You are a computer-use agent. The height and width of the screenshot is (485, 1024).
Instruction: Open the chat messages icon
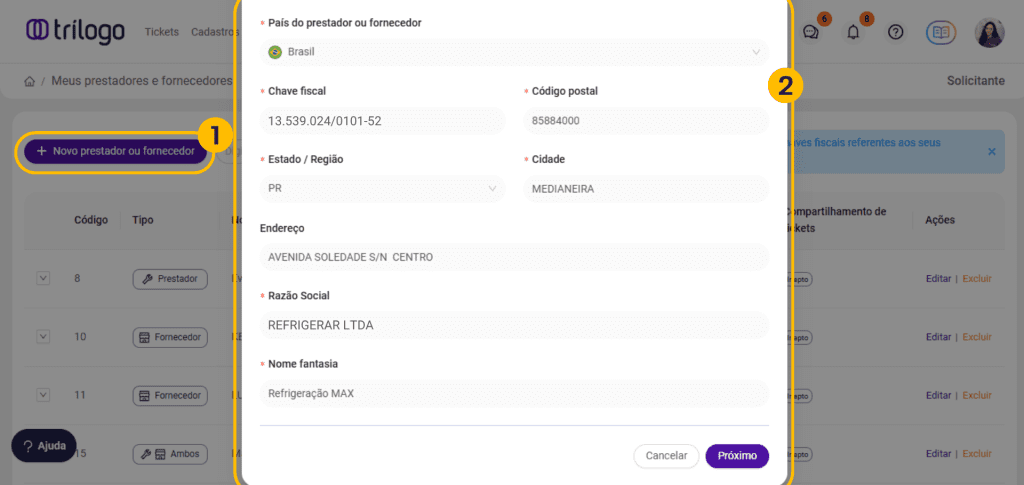[811, 32]
